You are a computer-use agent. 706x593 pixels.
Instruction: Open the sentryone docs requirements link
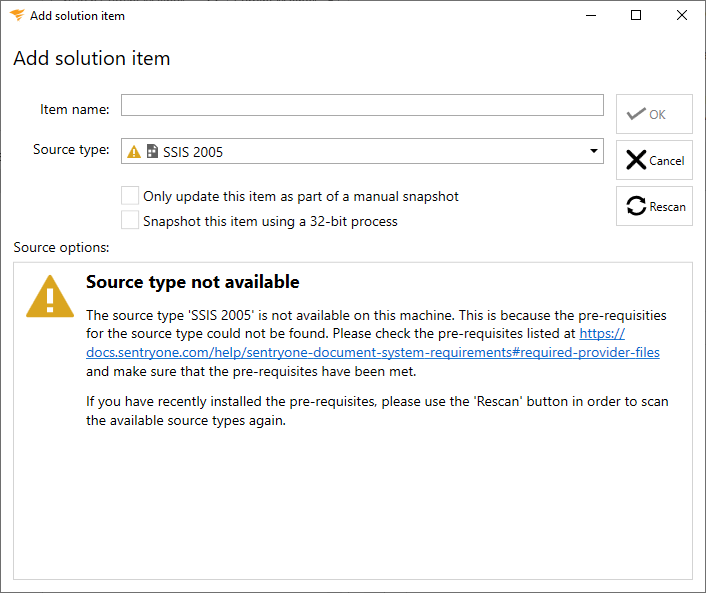tap(373, 352)
